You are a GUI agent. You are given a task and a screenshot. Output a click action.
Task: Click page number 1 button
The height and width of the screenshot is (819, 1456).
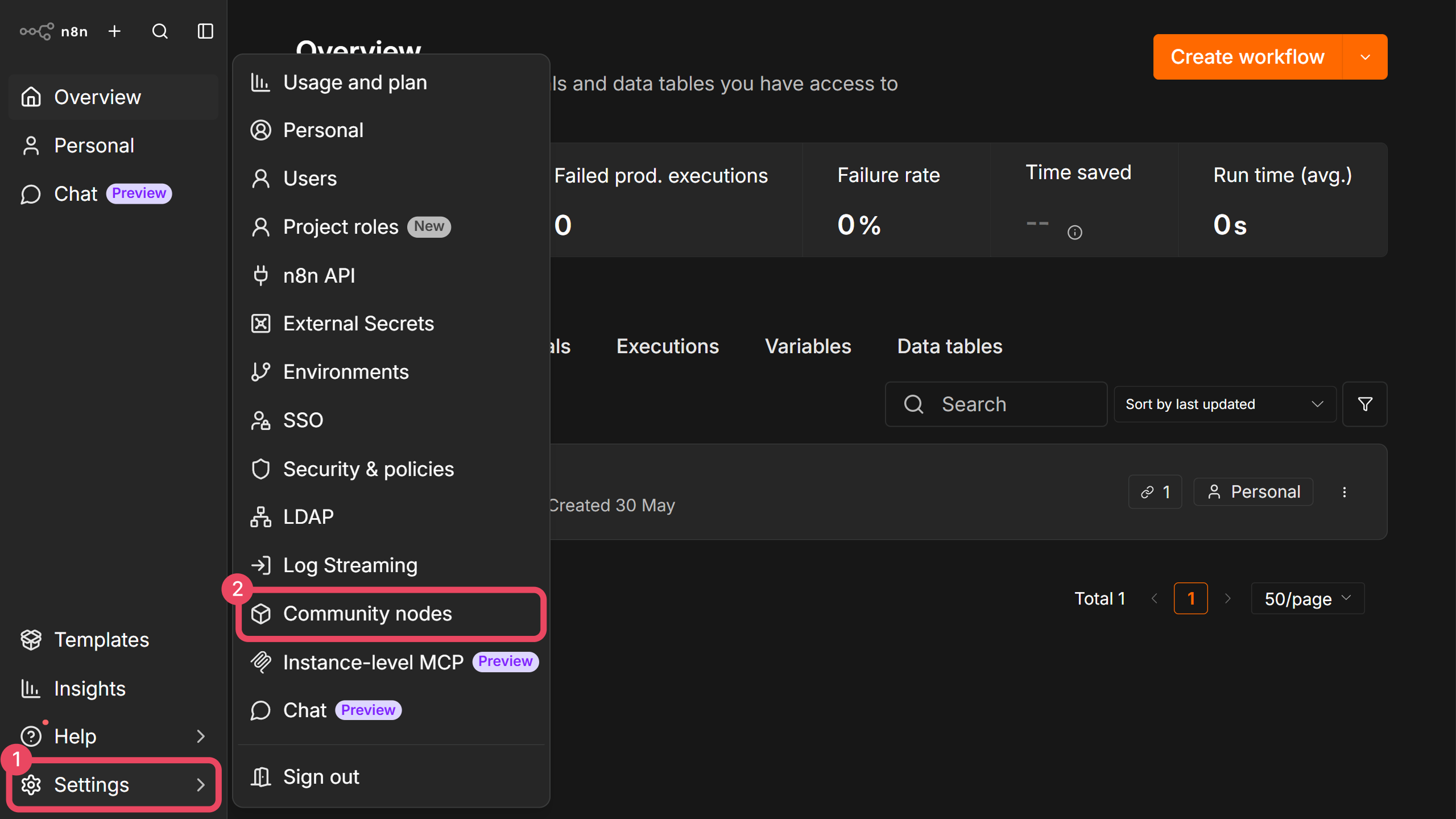click(x=1190, y=598)
